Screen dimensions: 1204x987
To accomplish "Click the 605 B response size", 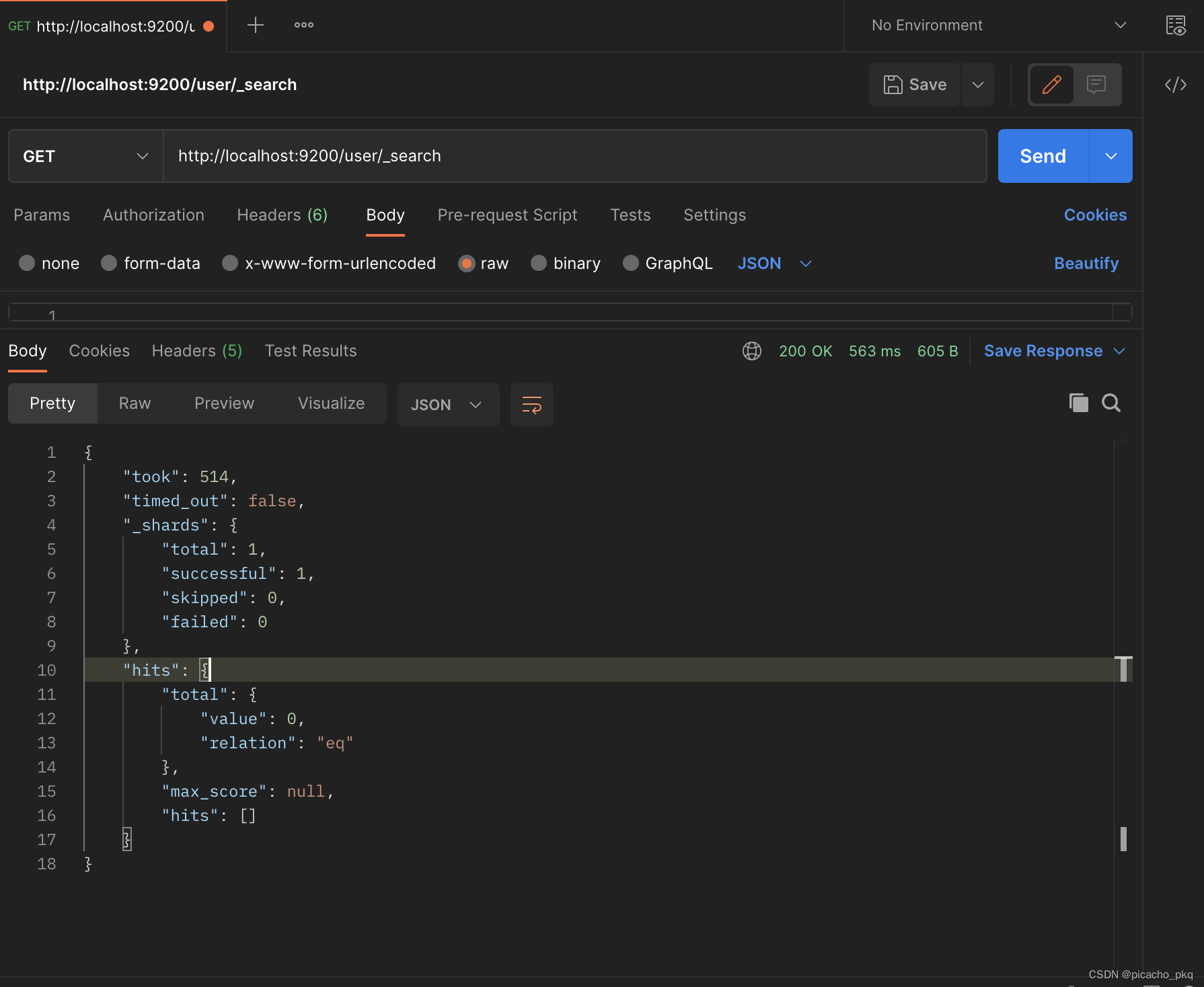I will coord(938,351).
